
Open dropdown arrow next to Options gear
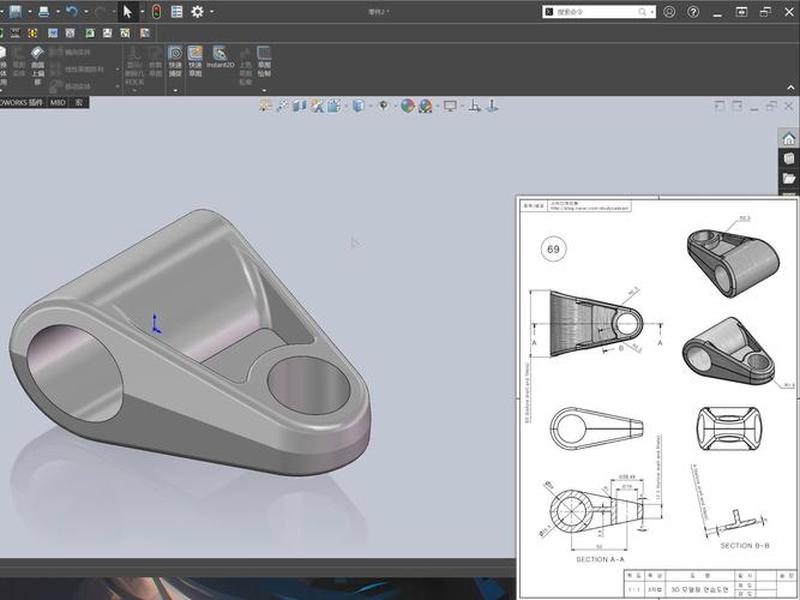click(212, 11)
